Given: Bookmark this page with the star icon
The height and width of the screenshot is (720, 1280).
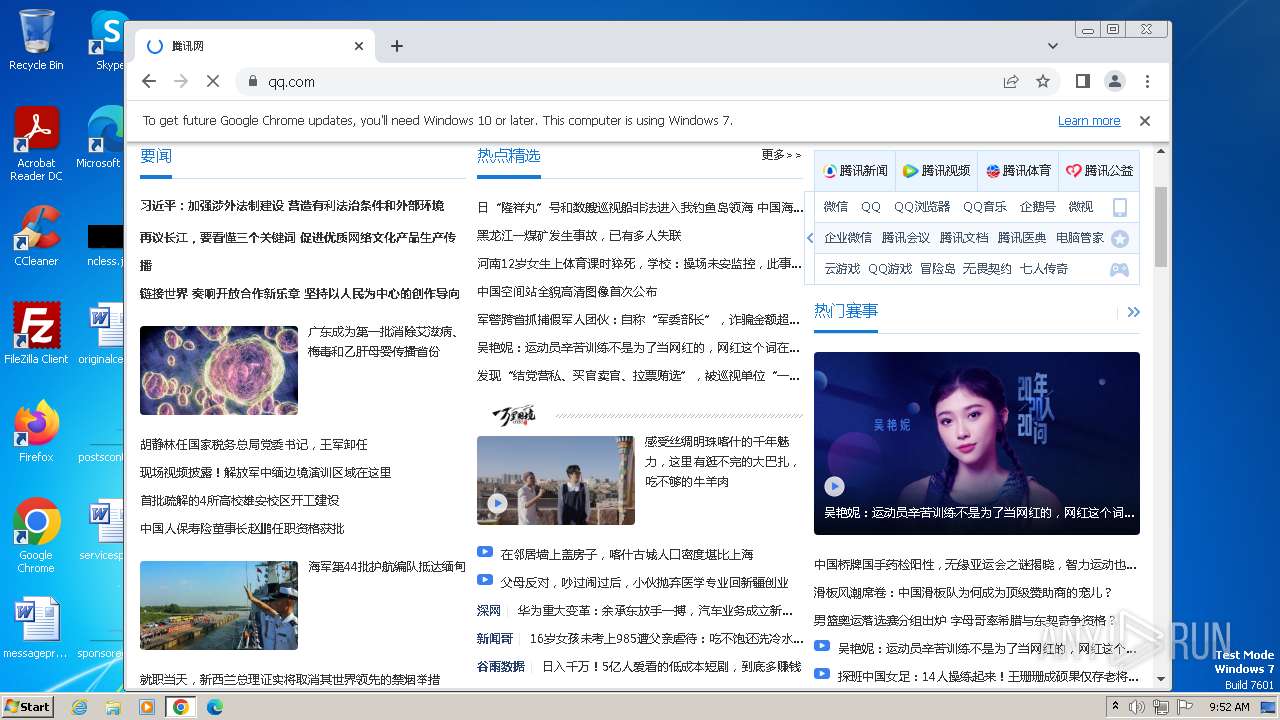Looking at the screenshot, I should click(1043, 81).
